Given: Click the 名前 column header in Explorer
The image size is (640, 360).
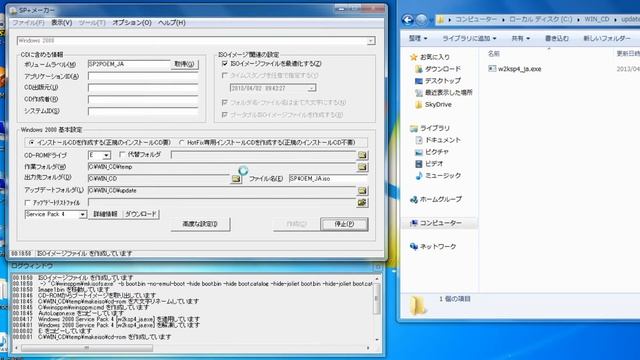Looking at the screenshot, I should tap(494, 54).
